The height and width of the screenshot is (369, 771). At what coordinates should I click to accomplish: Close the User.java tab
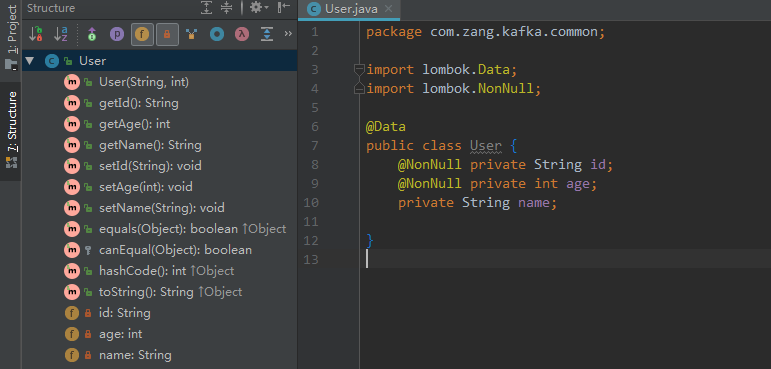[x=388, y=9]
